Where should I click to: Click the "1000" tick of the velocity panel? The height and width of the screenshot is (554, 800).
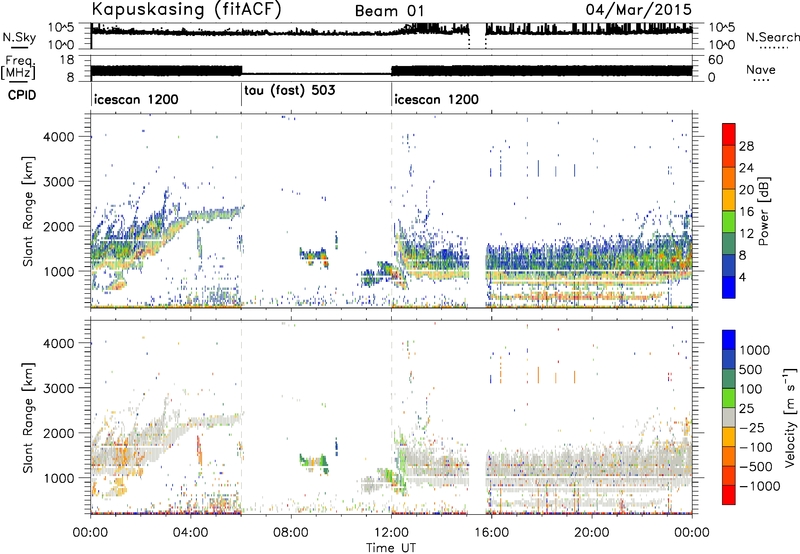(x=59, y=478)
